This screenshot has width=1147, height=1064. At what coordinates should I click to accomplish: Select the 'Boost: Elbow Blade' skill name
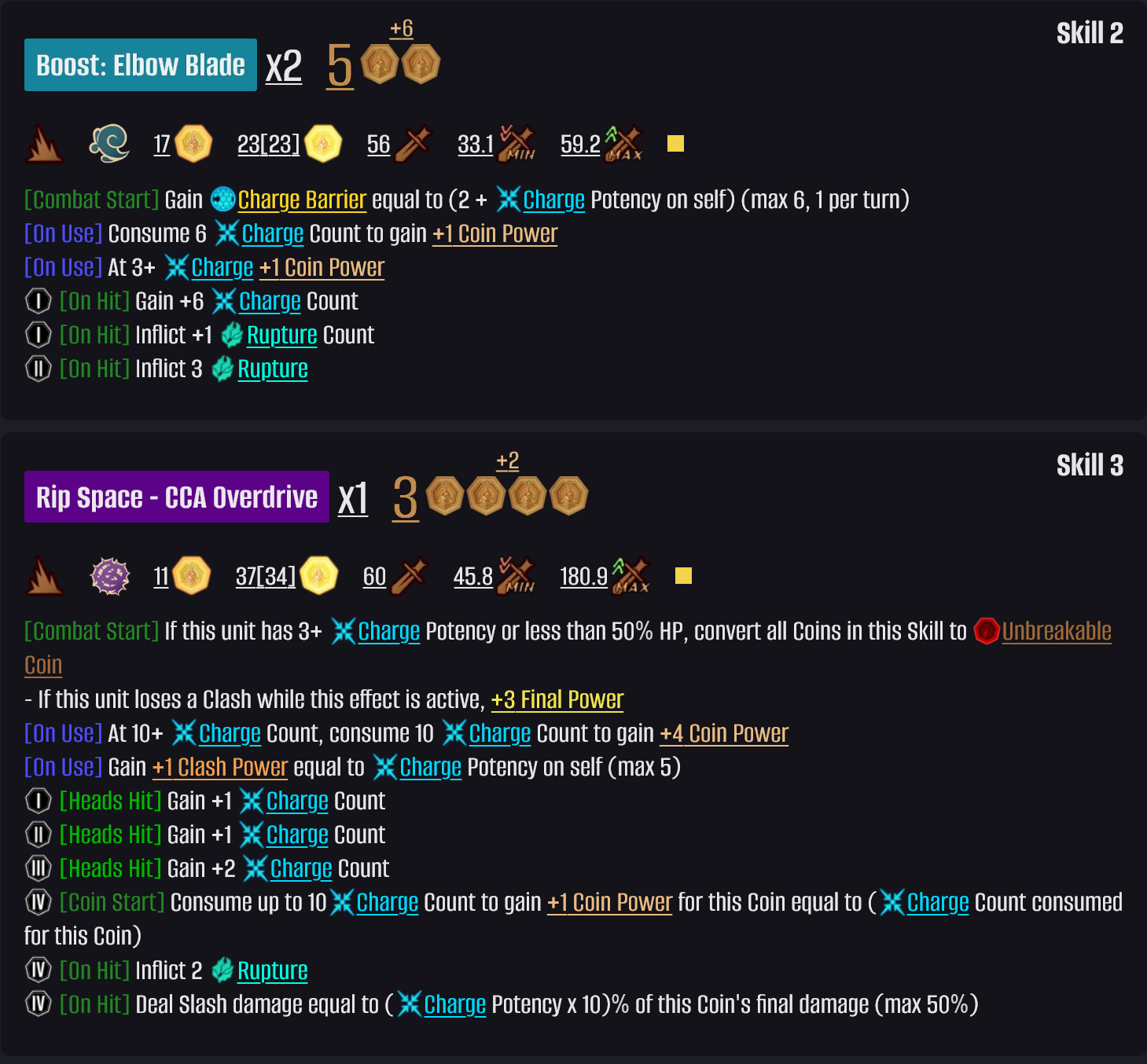[141, 64]
